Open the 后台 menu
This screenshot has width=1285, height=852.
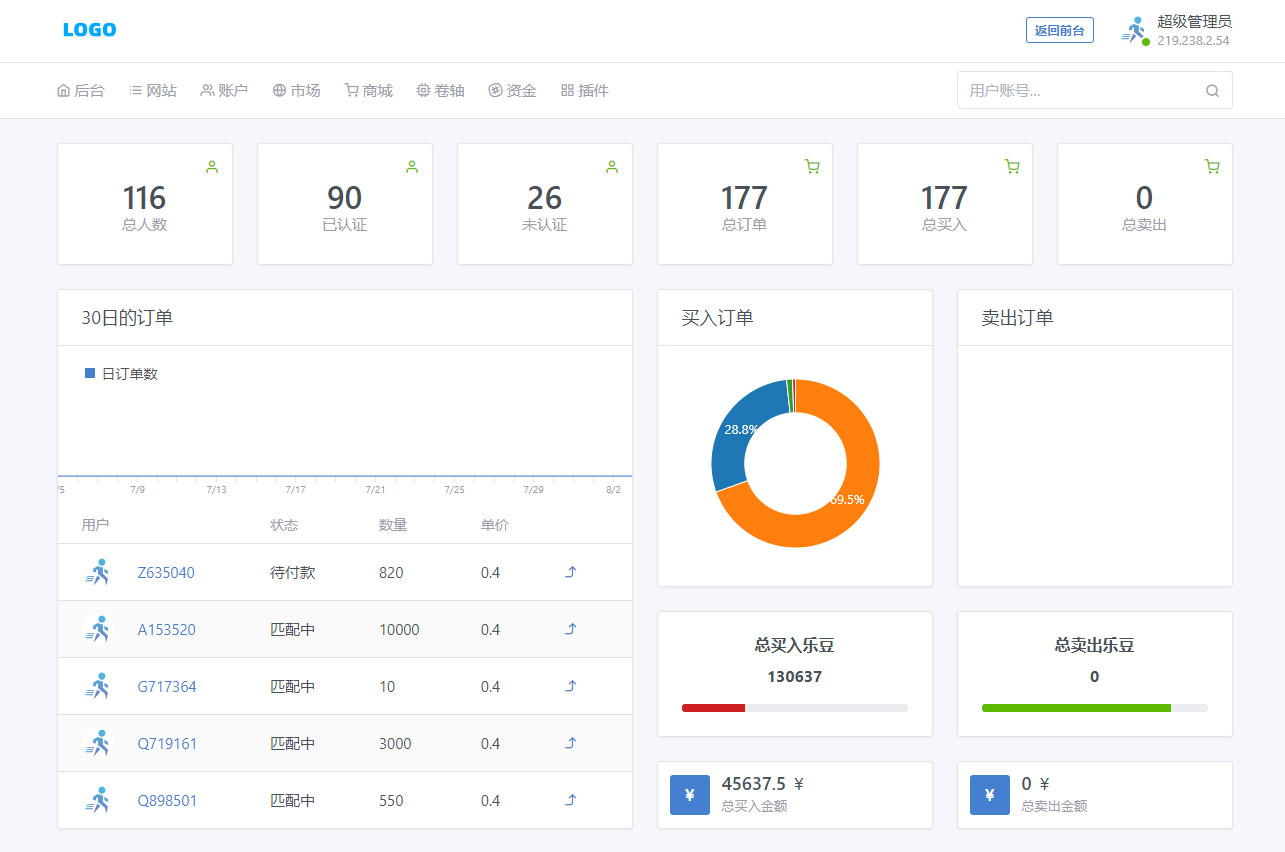click(80, 90)
